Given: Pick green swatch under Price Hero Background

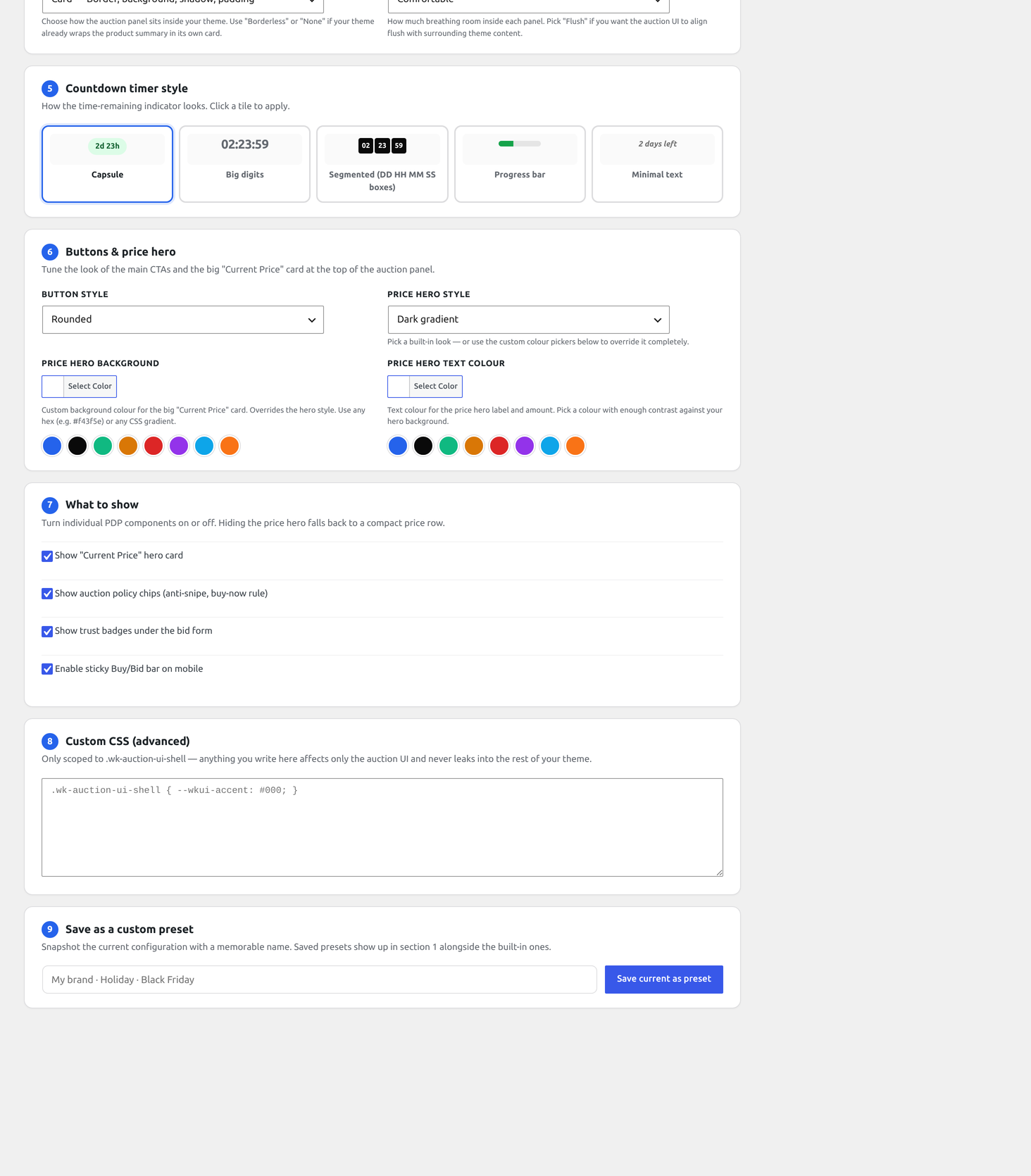Looking at the screenshot, I should click(103, 446).
